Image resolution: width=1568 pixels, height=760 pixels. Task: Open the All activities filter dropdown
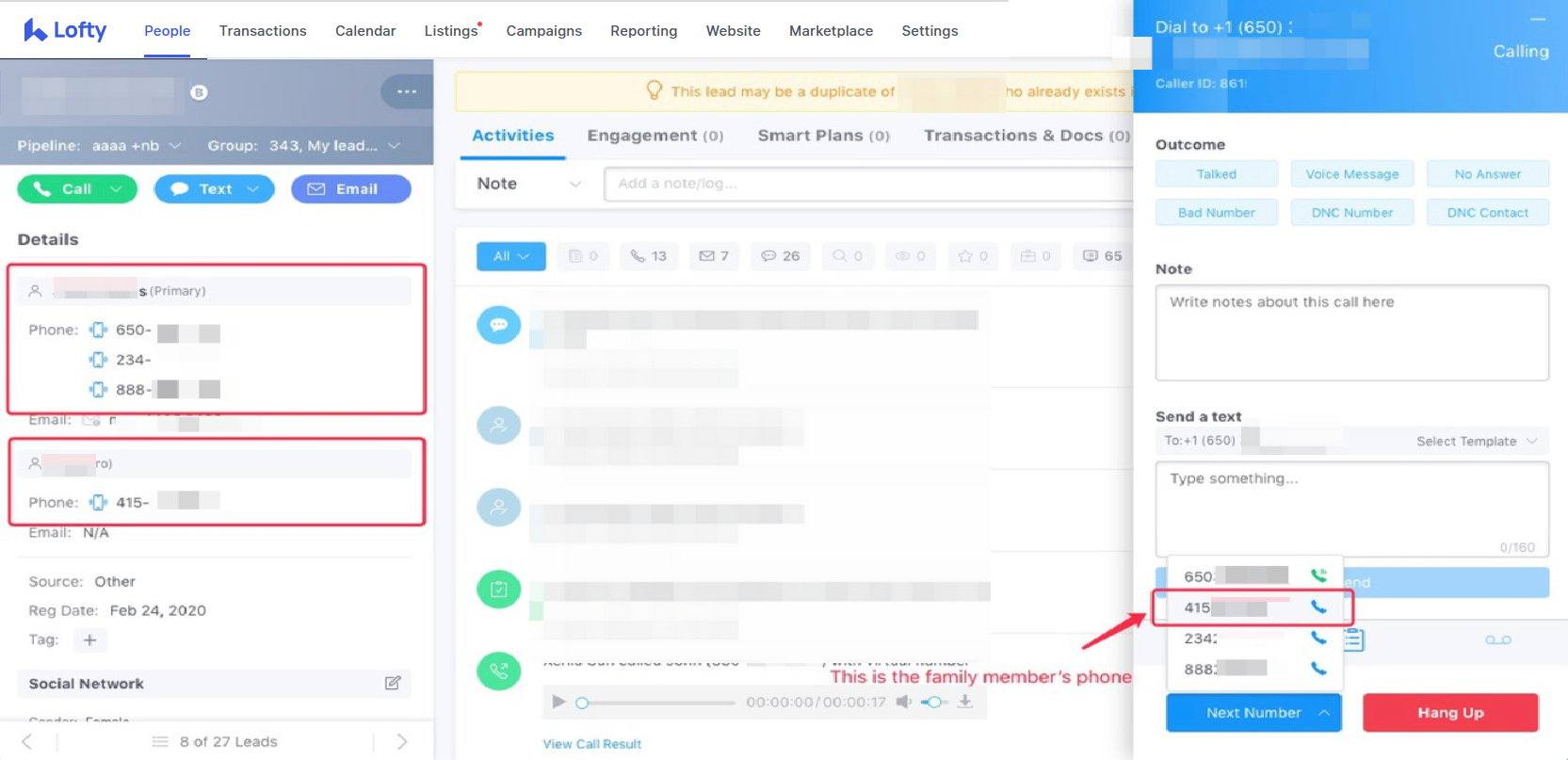tap(511, 256)
